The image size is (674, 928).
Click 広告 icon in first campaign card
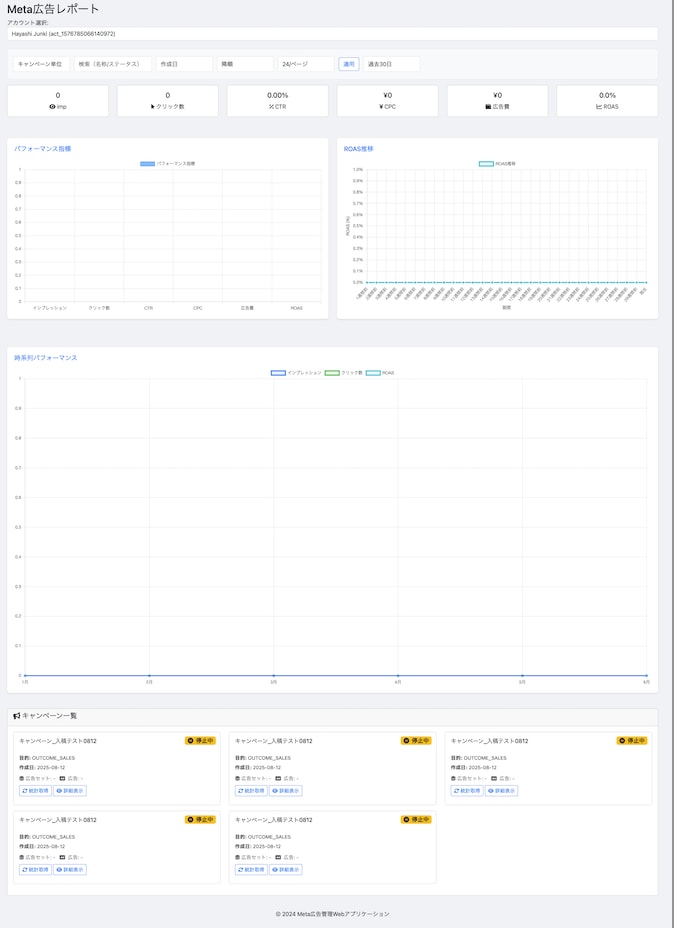click(62, 778)
